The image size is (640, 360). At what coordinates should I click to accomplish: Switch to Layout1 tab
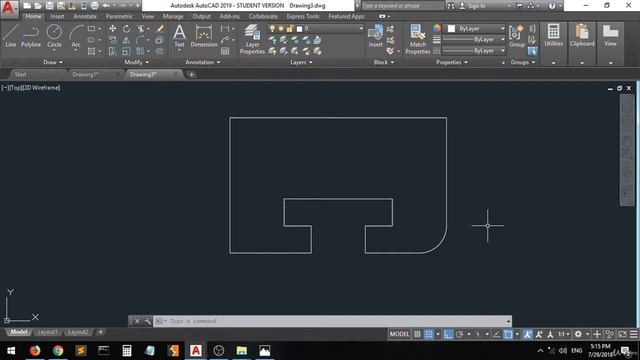(47, 332)
